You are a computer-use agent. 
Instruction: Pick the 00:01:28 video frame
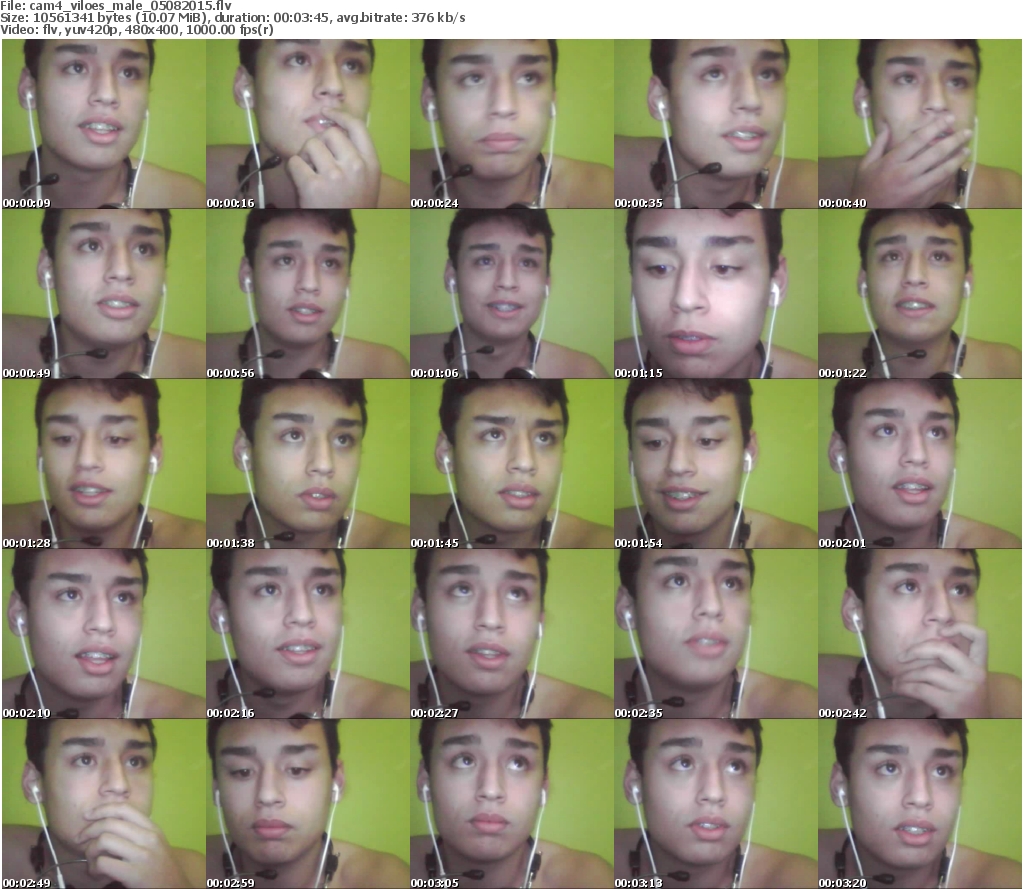pyautogui.click(x=104, y=464)
